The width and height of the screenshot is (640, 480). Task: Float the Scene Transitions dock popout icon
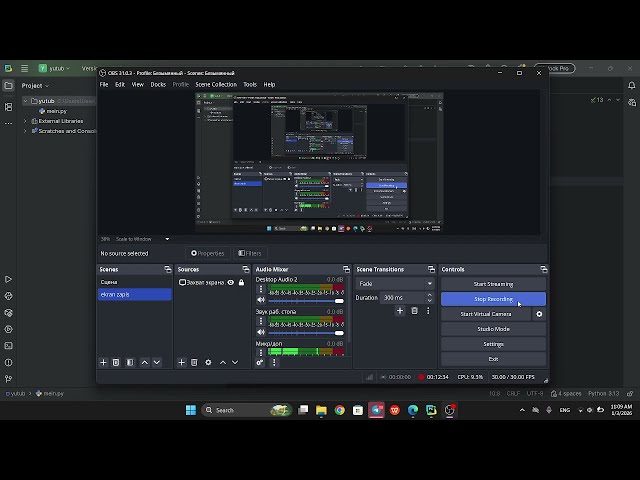tap(431, 269)
